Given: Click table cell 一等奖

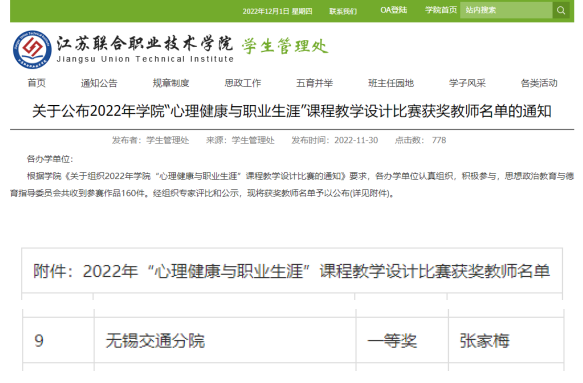Looking at the screenshot, I should 402,340.
